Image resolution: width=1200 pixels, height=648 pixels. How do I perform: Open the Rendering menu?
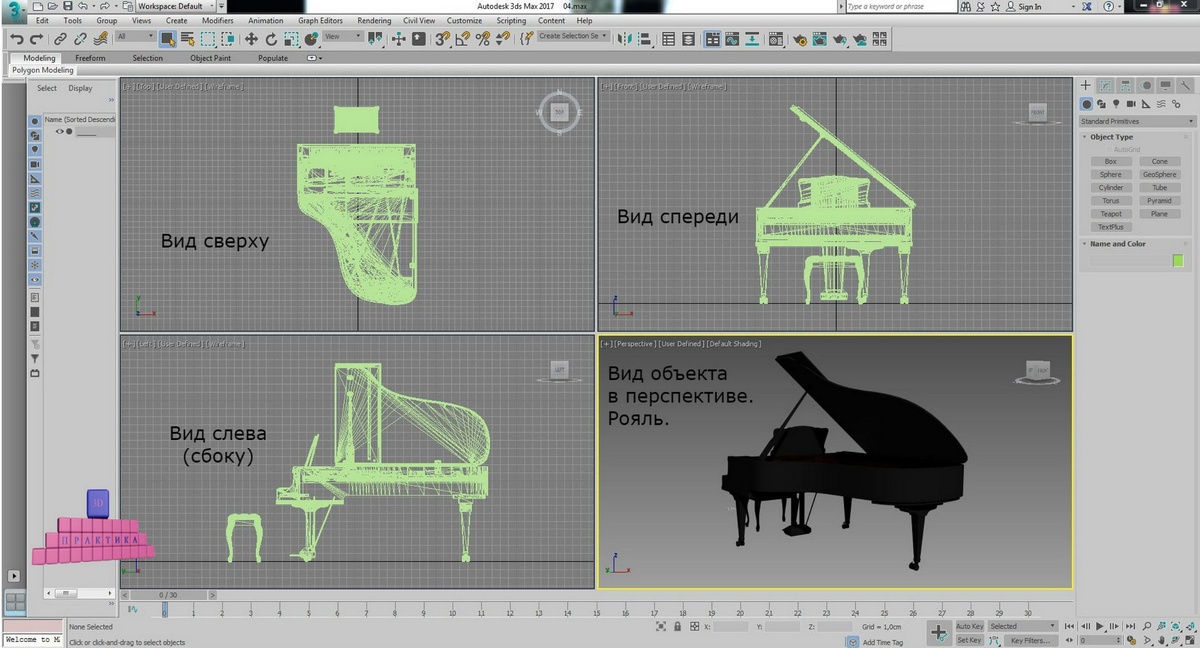[374, 20]
